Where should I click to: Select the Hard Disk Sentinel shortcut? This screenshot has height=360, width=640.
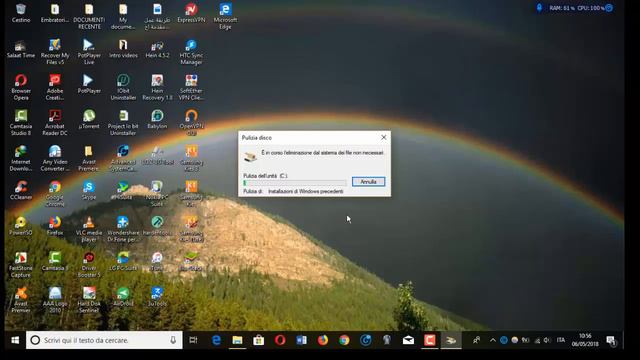89,300
